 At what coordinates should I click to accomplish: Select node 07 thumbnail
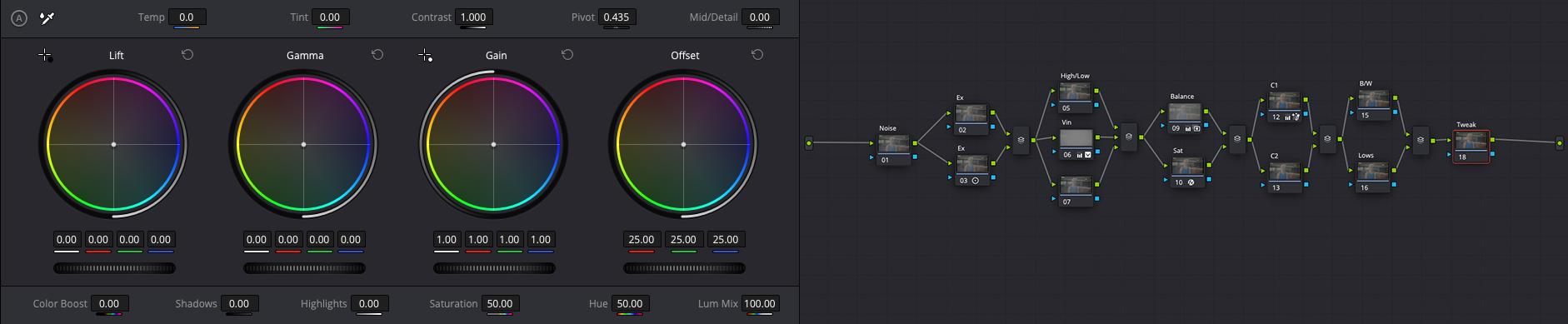[x=1076, y=185]
